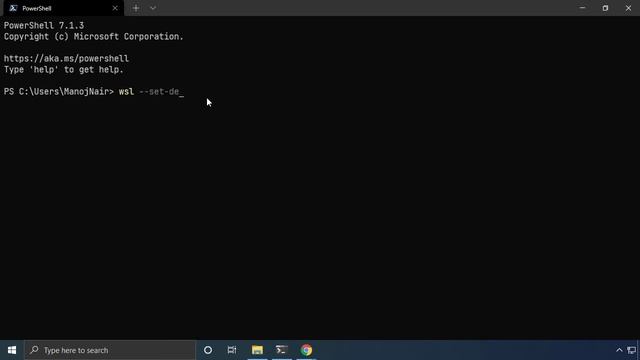Switch to Windows Terminal taskbar icon
This screenshot has height=360, width=640.
282,350
